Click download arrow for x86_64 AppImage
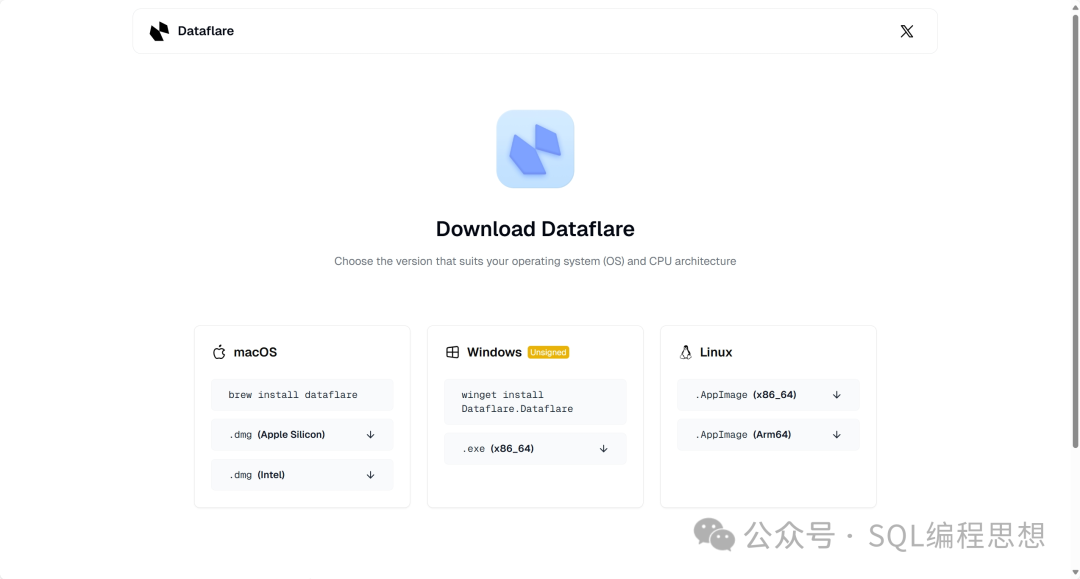 pos(836,395)
